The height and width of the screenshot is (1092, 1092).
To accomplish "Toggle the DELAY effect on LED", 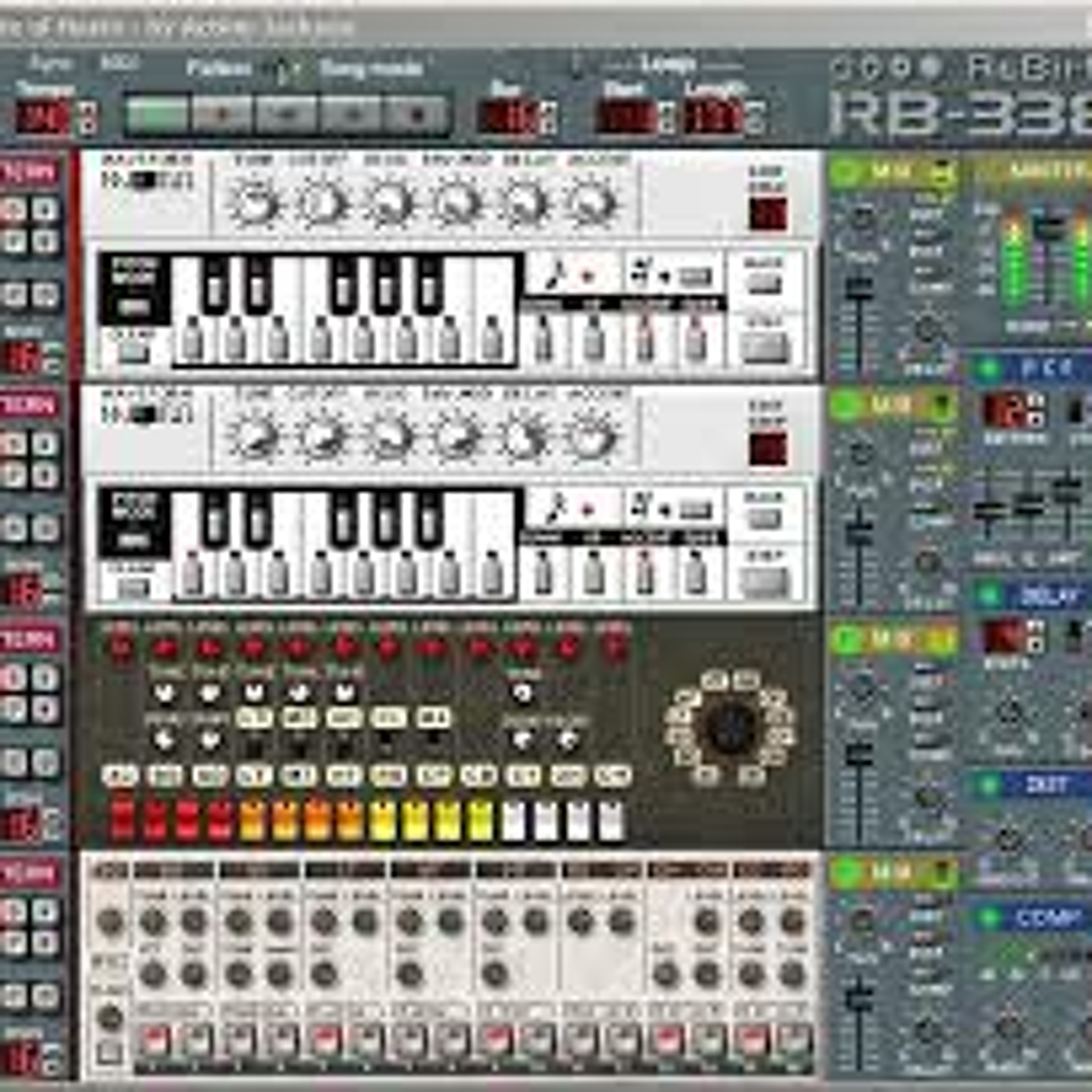I will point(989,595).
